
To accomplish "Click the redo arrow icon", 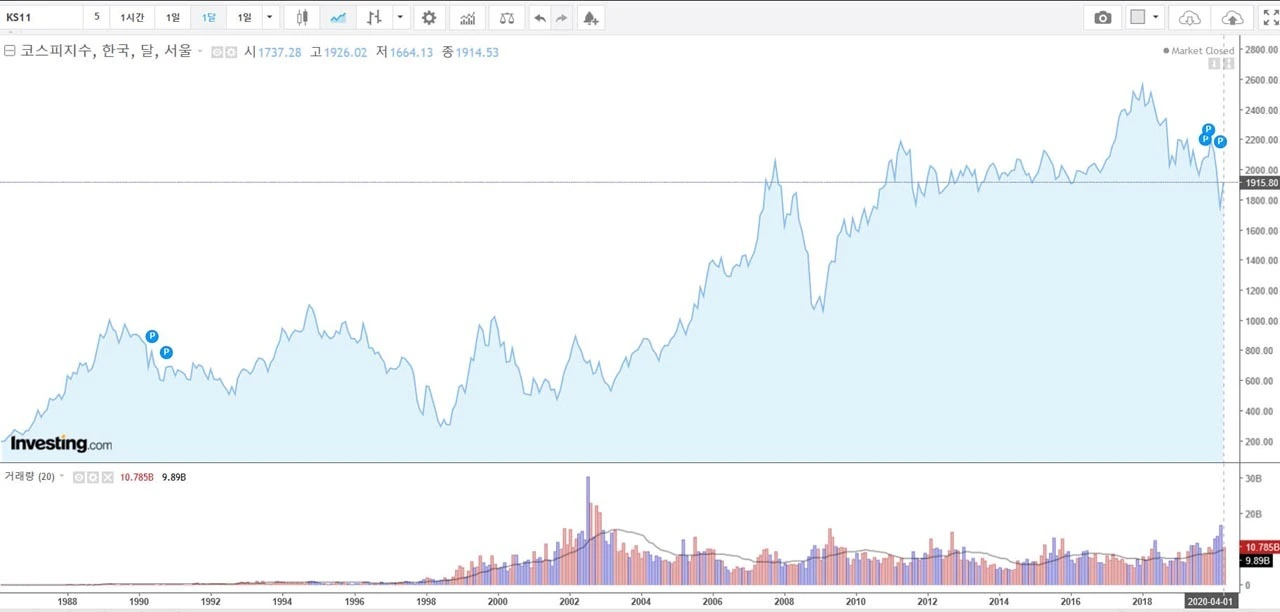I will [x=562, y=17].
